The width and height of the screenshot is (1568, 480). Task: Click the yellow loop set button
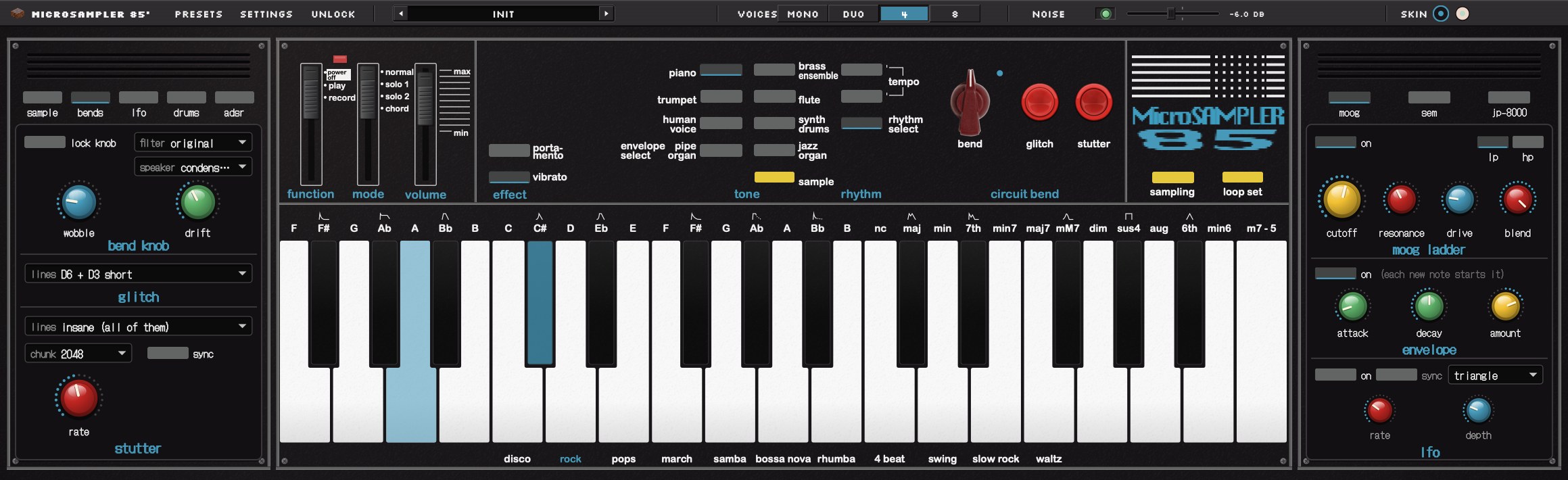(x=1243, y=177)
